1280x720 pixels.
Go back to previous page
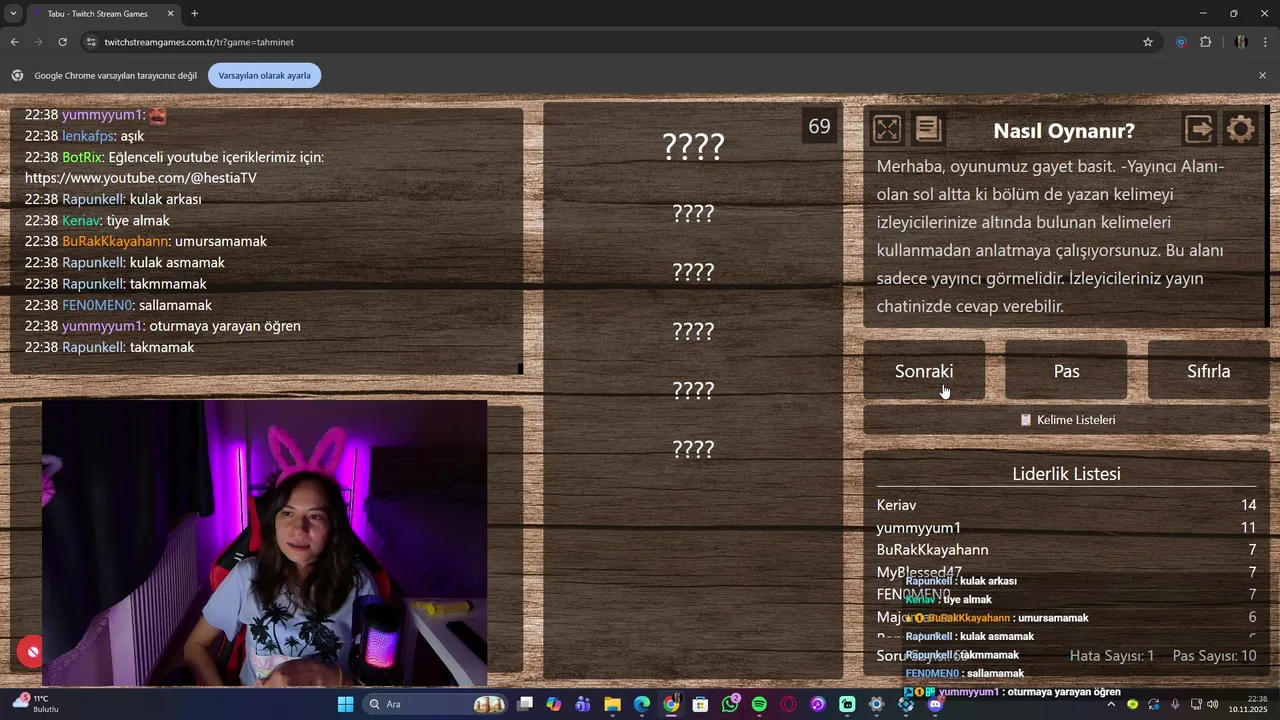14,42
